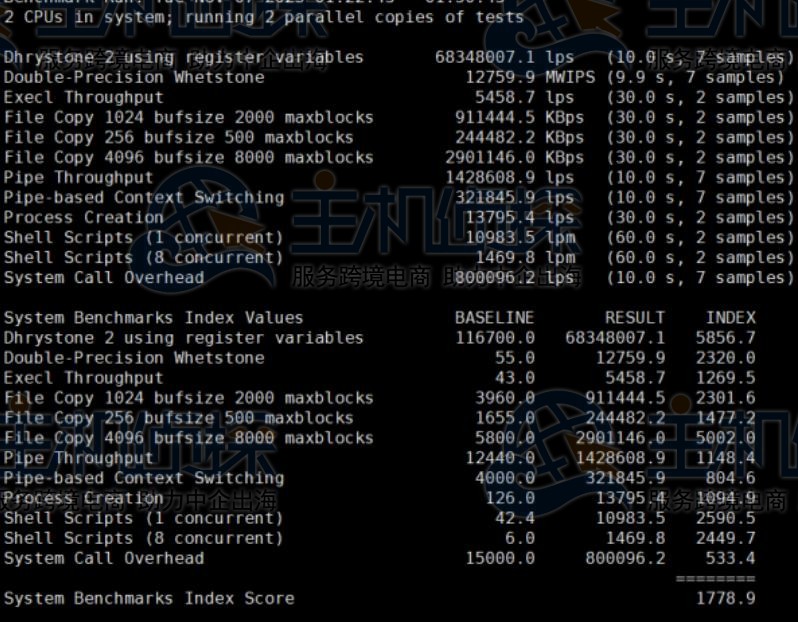Select baseline value '3960.0'

tap(505, 398)
